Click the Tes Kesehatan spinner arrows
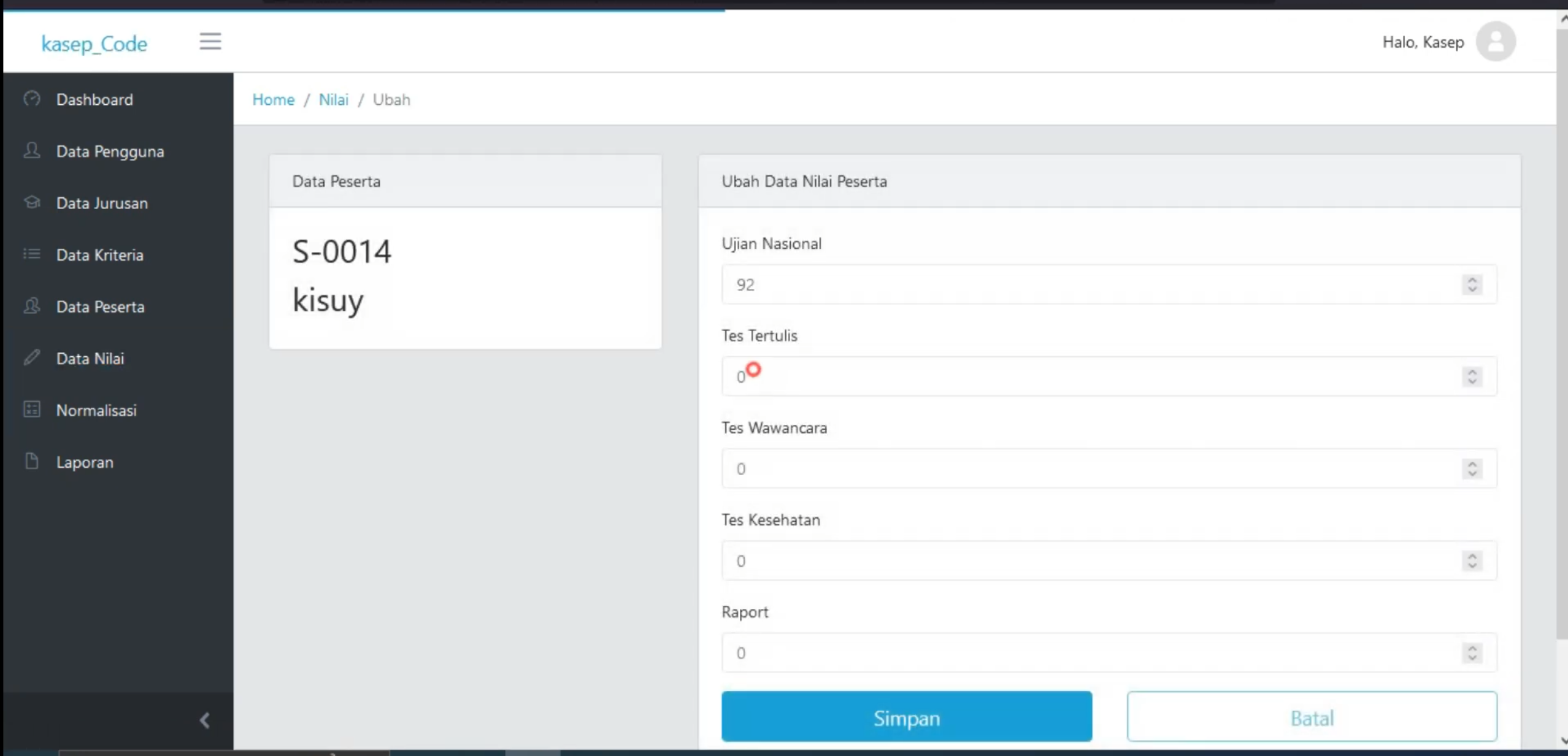Image resolution: width=1568 pixels, height=756 pixels. coord(1472,561)
